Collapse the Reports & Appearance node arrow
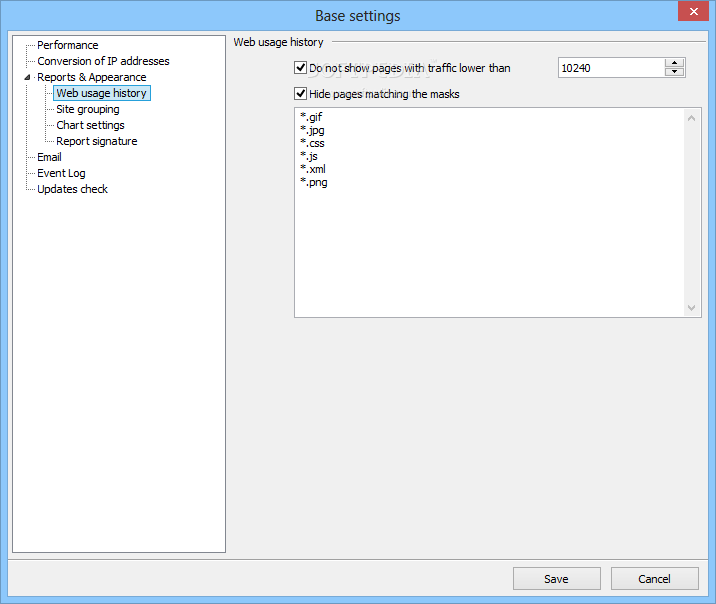 [27, 77]
